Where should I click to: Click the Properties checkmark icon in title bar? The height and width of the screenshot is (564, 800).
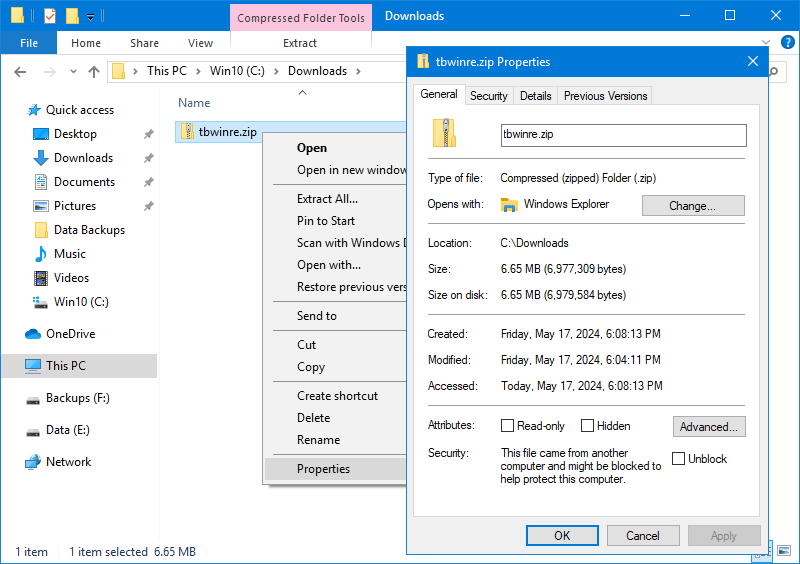pyautogui.click(x=50, y=16)
